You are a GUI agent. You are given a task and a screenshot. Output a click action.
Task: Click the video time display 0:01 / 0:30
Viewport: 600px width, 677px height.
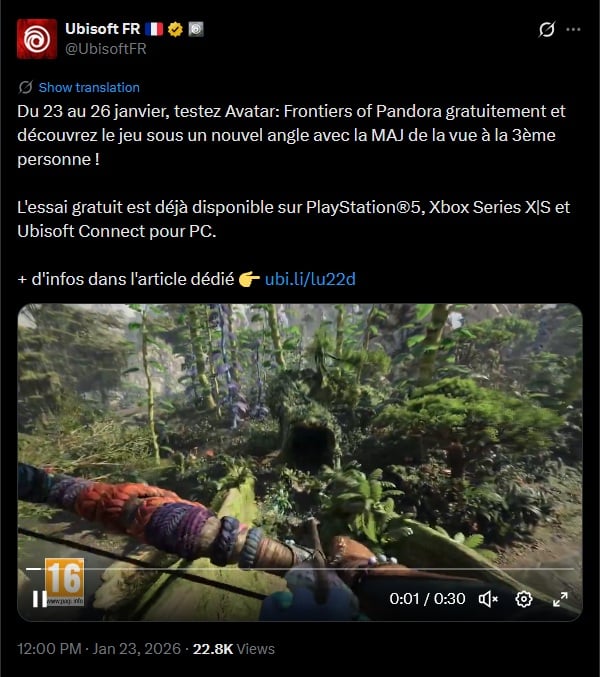(427, 599)
